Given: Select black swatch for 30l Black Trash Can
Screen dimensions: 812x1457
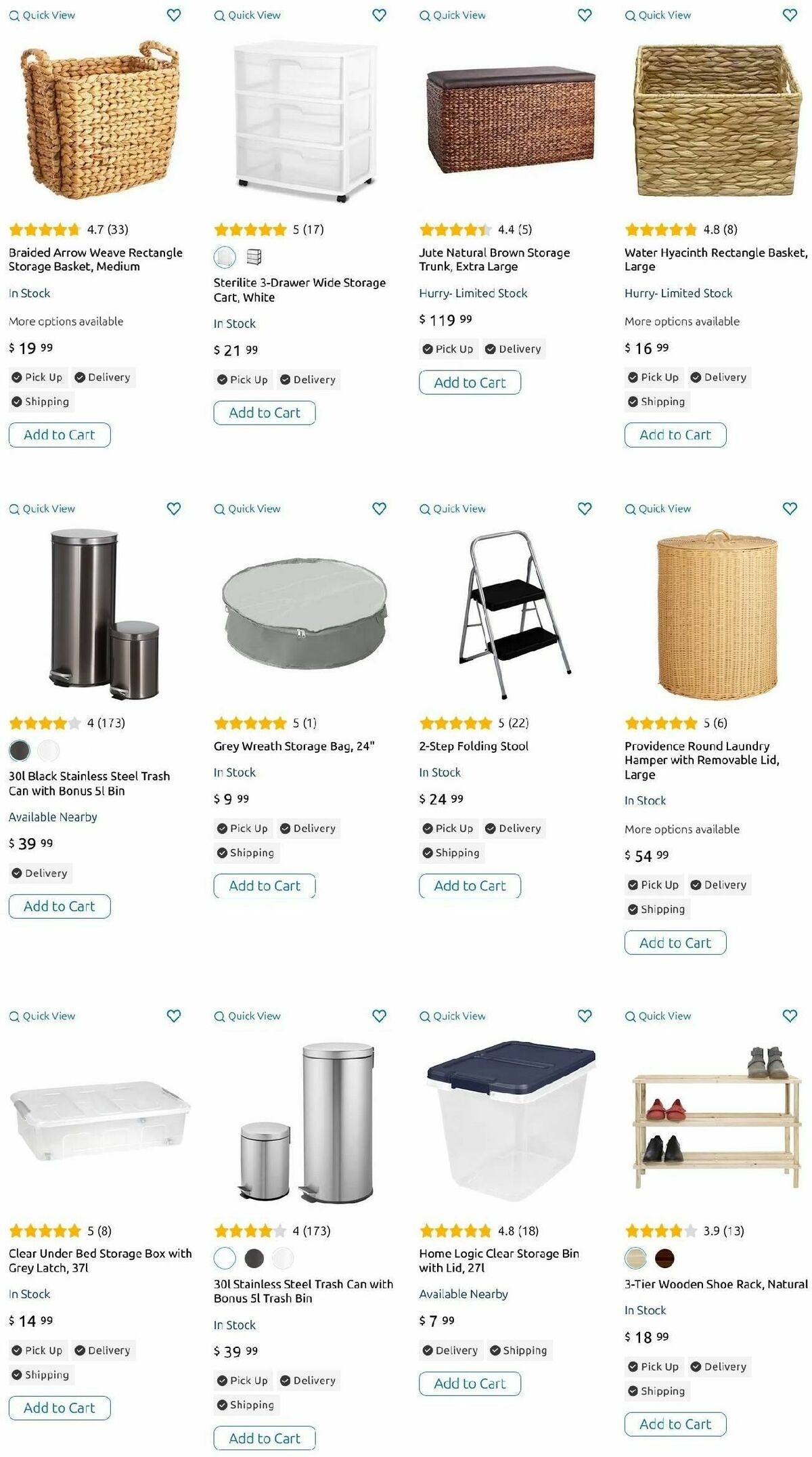Looking at the screenshot, I should [20, 750].
